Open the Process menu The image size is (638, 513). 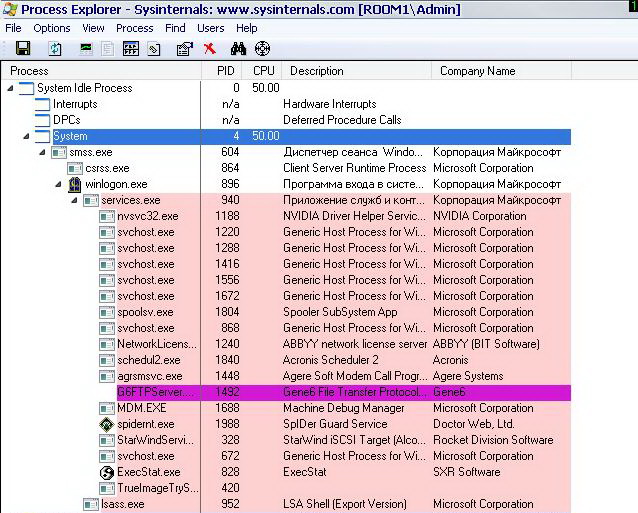tap(135, 28)
